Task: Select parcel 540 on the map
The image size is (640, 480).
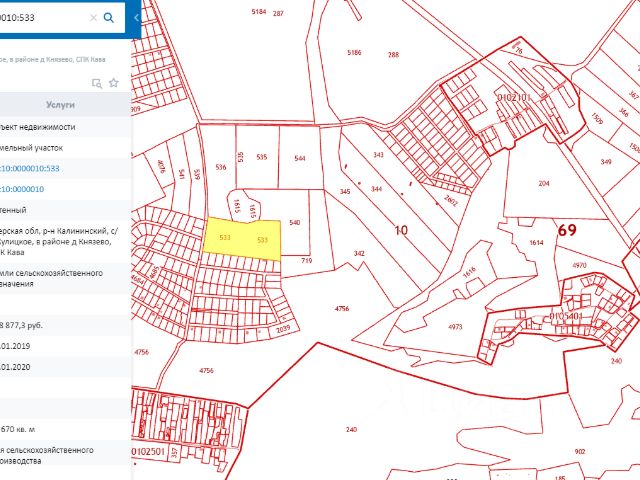Action: point(295,222)
